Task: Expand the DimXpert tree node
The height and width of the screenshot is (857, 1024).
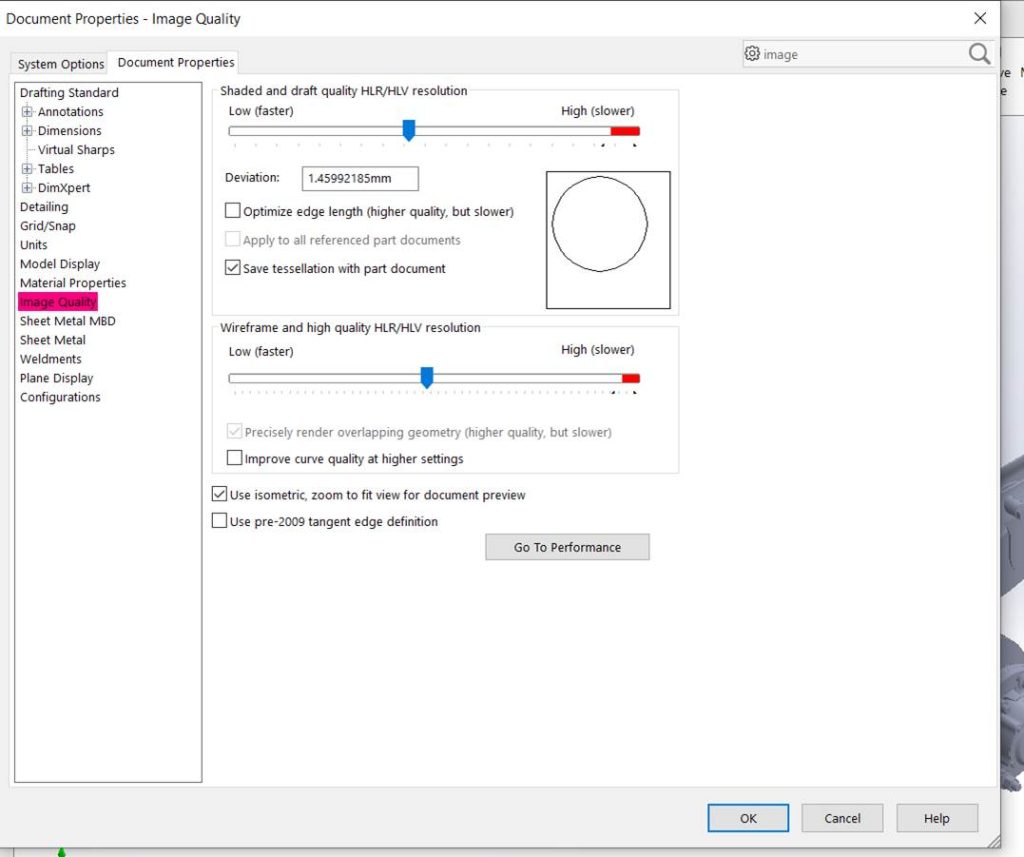Action: (27, 187)
